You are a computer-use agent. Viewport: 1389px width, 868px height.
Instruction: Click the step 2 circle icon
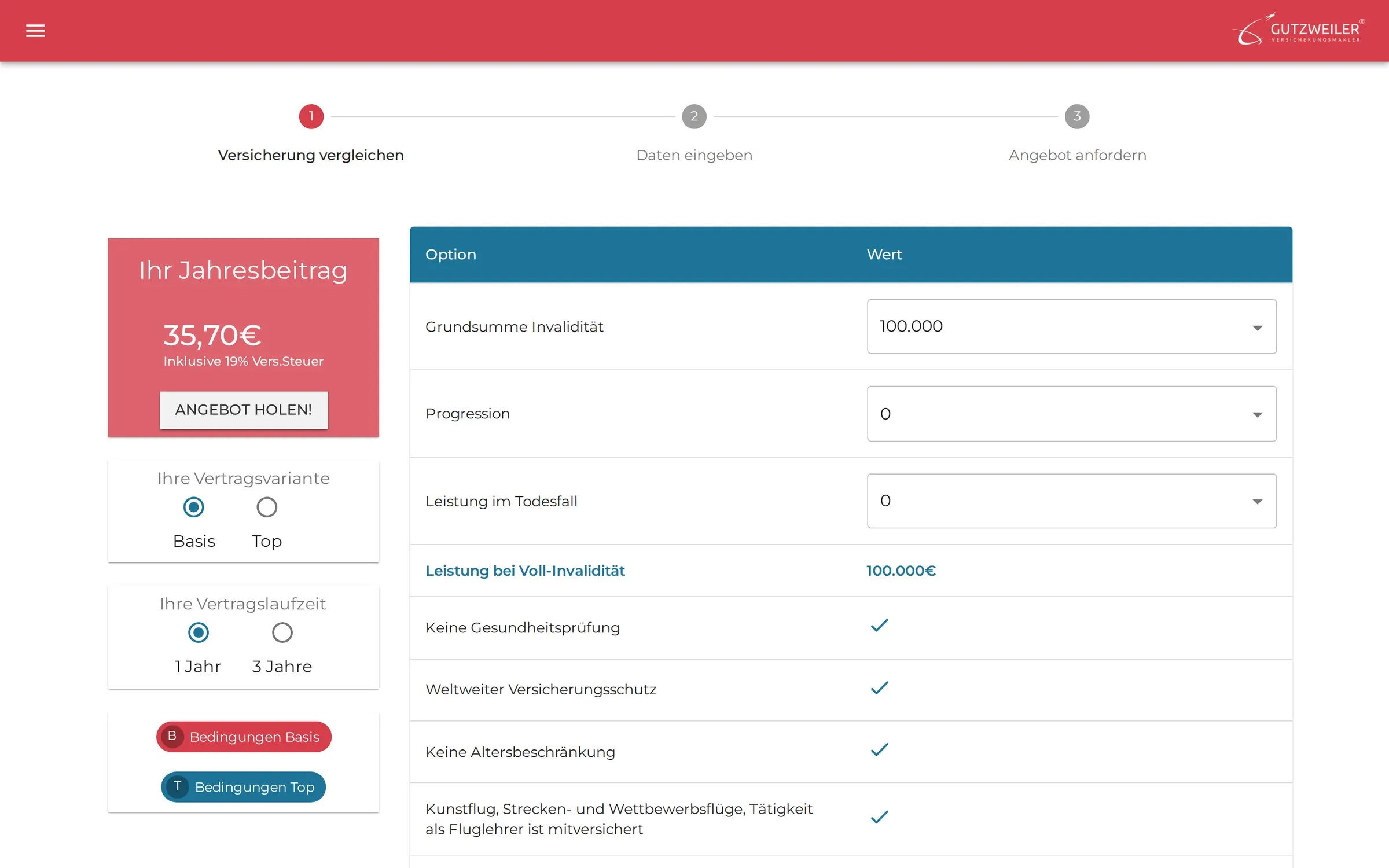point(694,116)
